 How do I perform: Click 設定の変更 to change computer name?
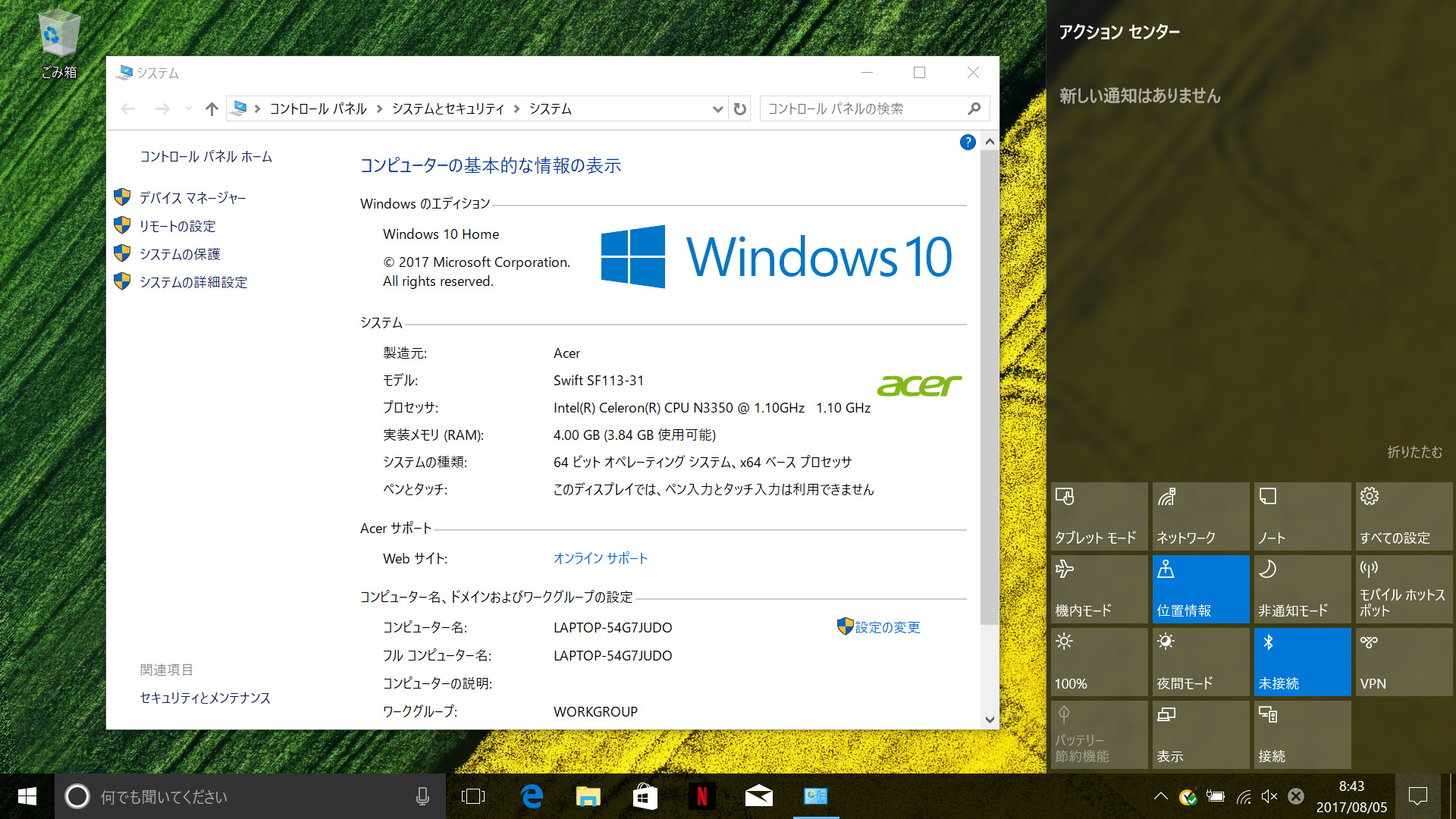(x=887, y=627)
